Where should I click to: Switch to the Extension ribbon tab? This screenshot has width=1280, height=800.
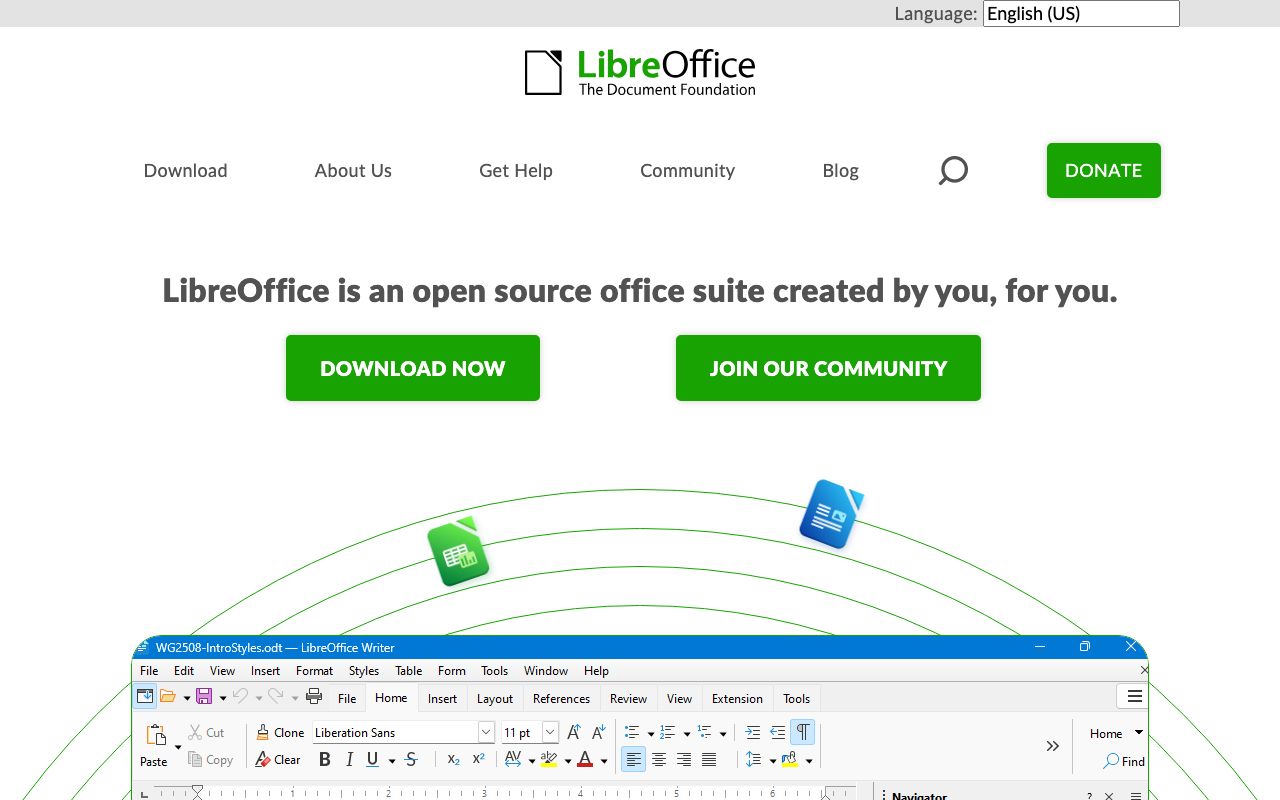click(x=737, y=698)
